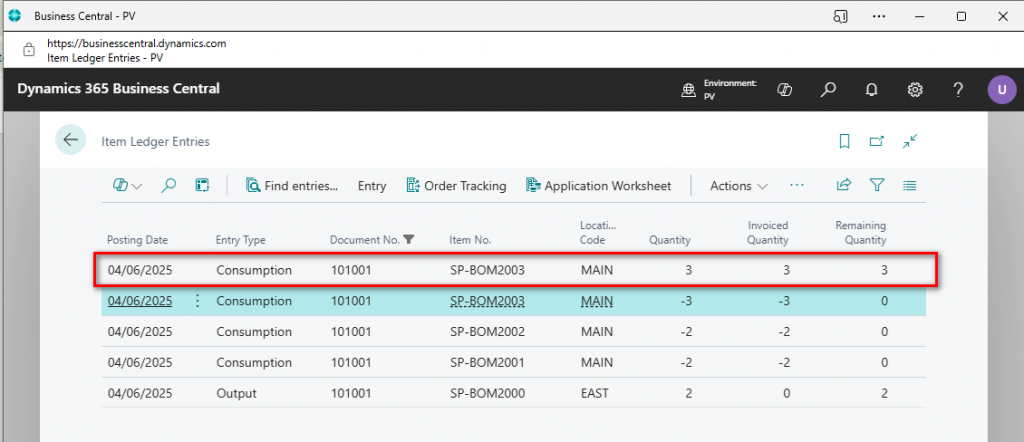The width and height of the screenshot is (1024, 442).
Task: Click the help question mark icon
Action: [957, 90]
